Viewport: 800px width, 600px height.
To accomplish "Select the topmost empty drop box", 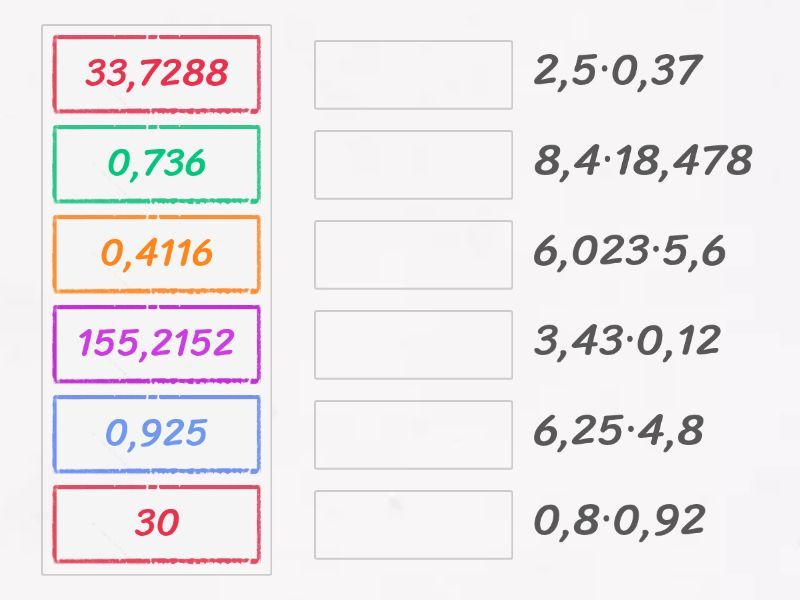I will point(413,75).
